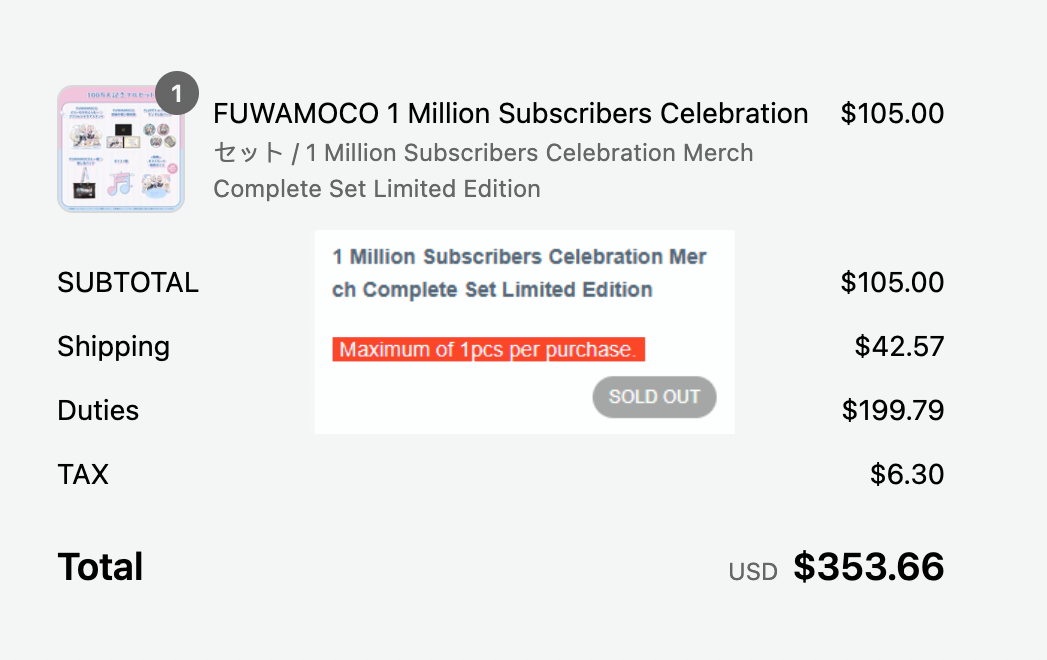Click the quantity badge showing 1
1047x660 pixels.
(177, 94)
